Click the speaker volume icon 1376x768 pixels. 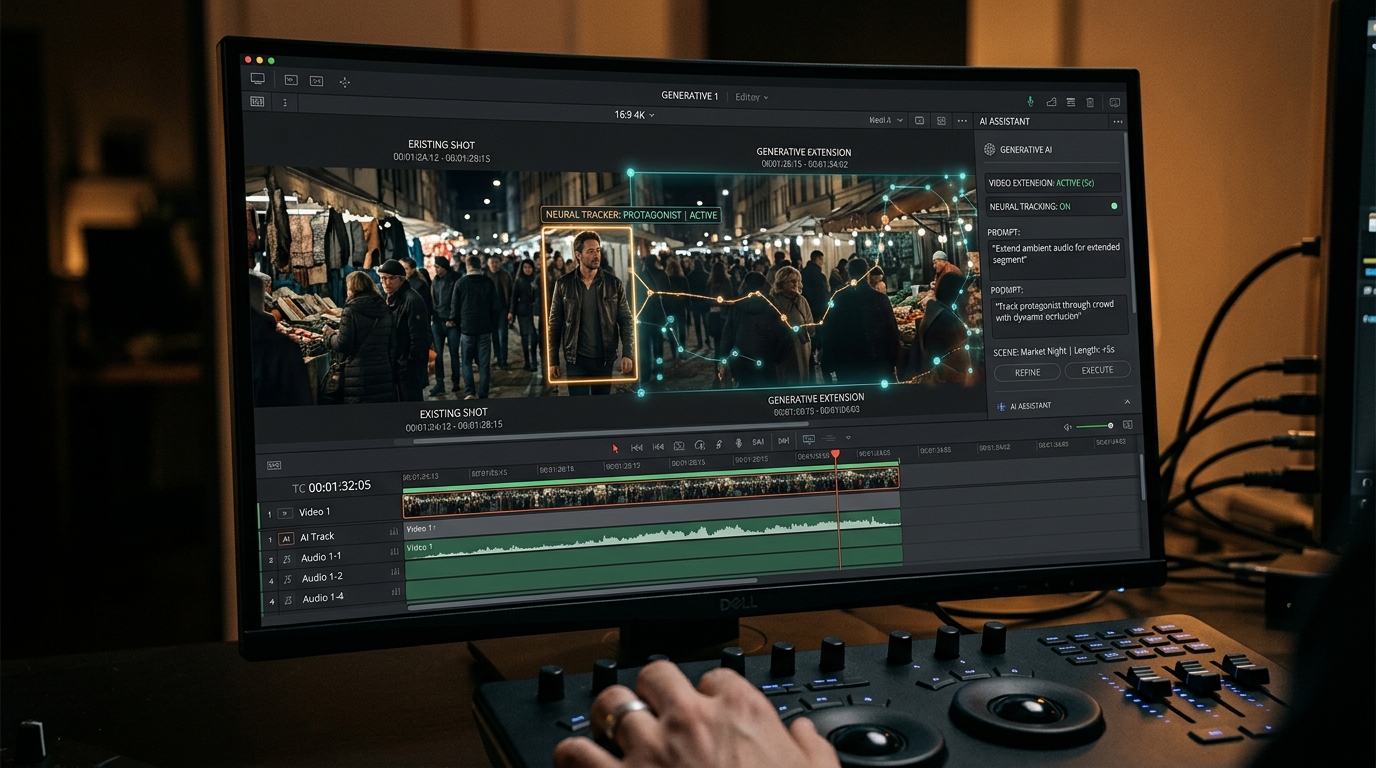pyautogui.click(x=1068, y=427)
